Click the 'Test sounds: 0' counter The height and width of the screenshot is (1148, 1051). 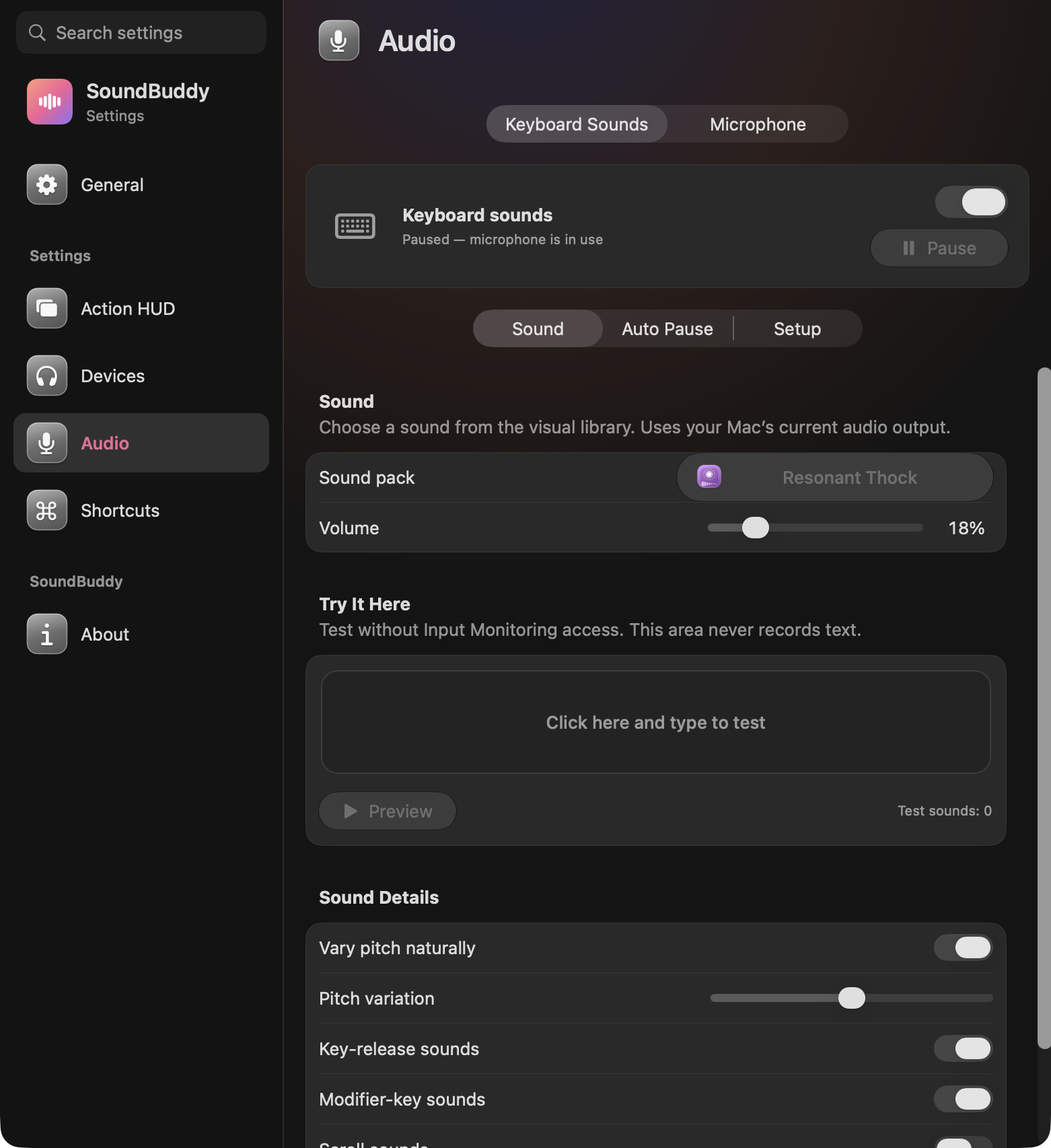[x=945, y=811]
